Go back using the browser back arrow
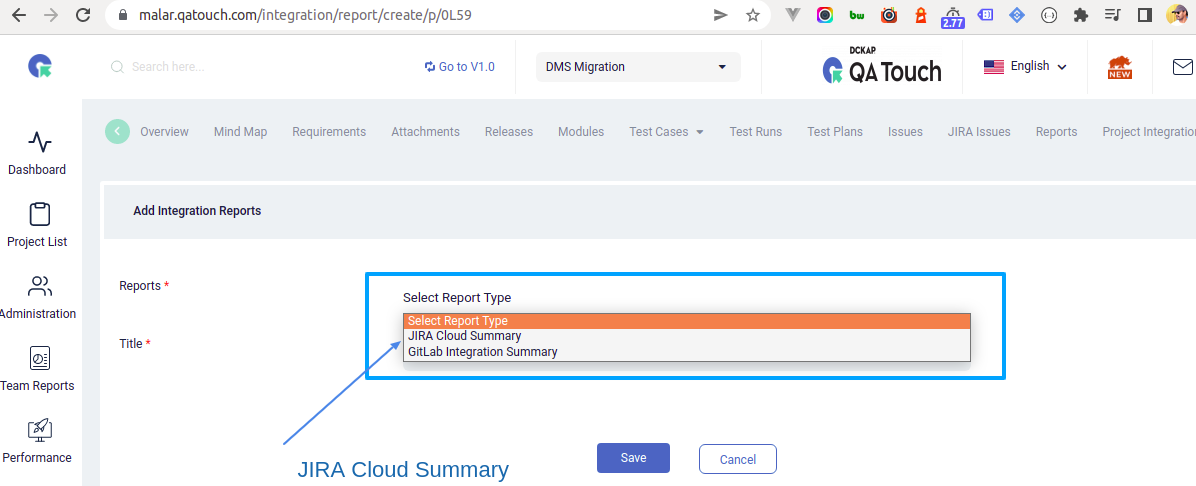 pyautogui.click(x=18, y=15)
